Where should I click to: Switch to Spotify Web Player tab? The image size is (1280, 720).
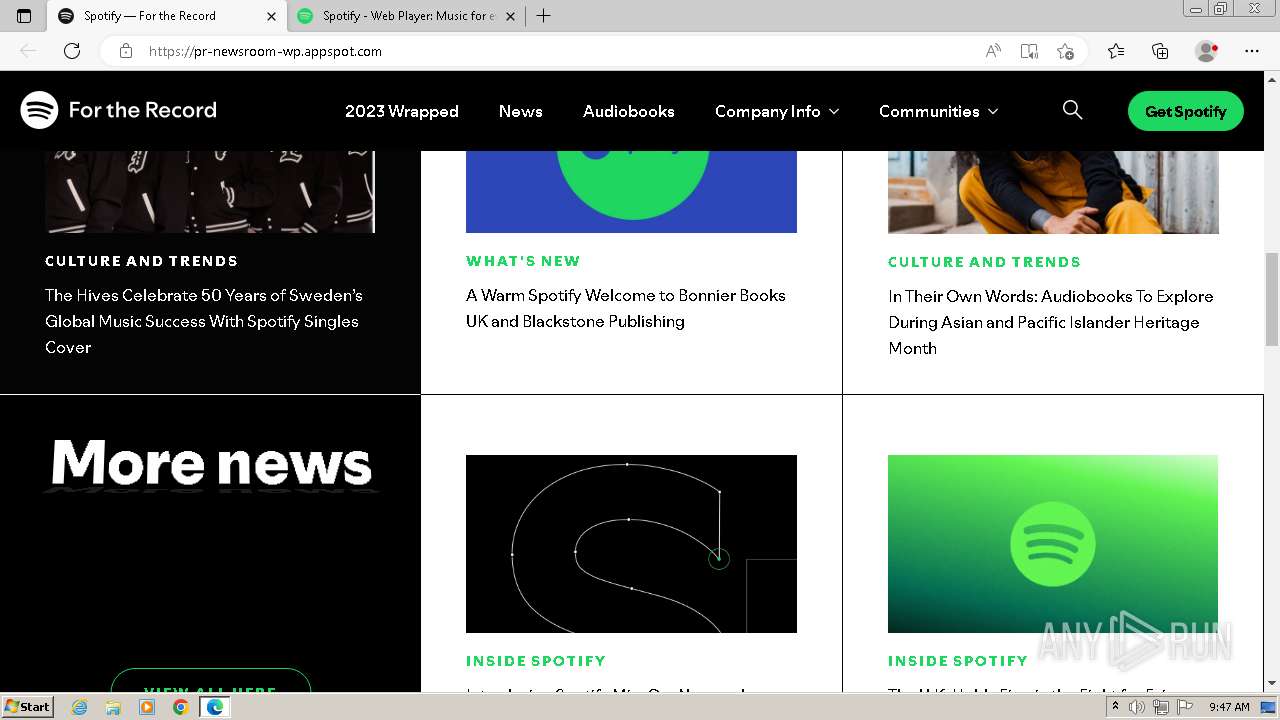click(x=407, y=16)
